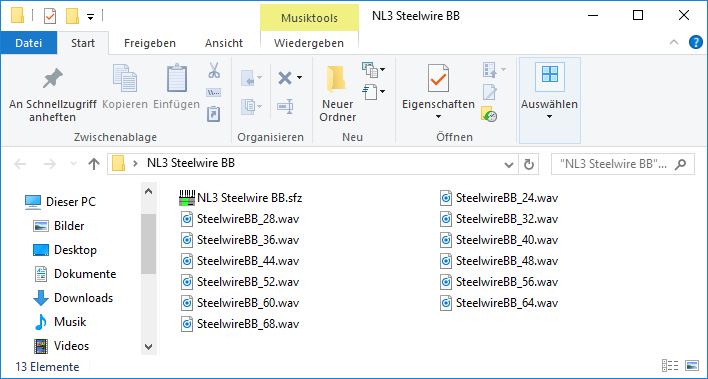Create a new folder with Neuer Ordner

tap(337, 94)
